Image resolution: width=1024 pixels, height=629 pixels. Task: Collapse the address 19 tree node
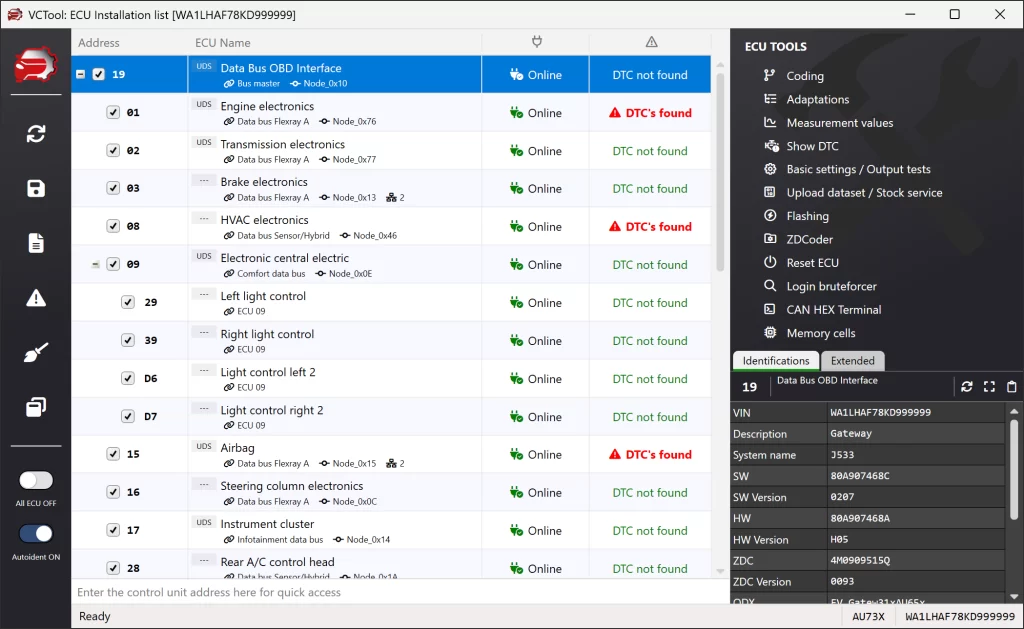pos(81,75)
